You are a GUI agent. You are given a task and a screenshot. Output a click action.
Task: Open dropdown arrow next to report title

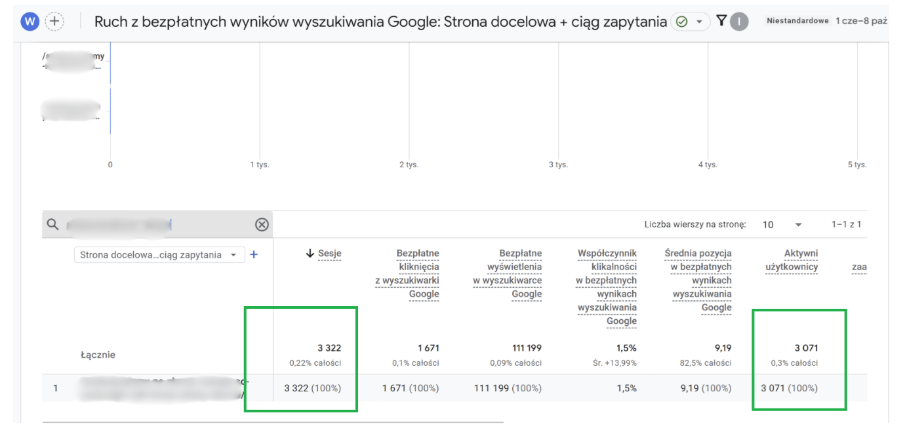tap(699, 21)
